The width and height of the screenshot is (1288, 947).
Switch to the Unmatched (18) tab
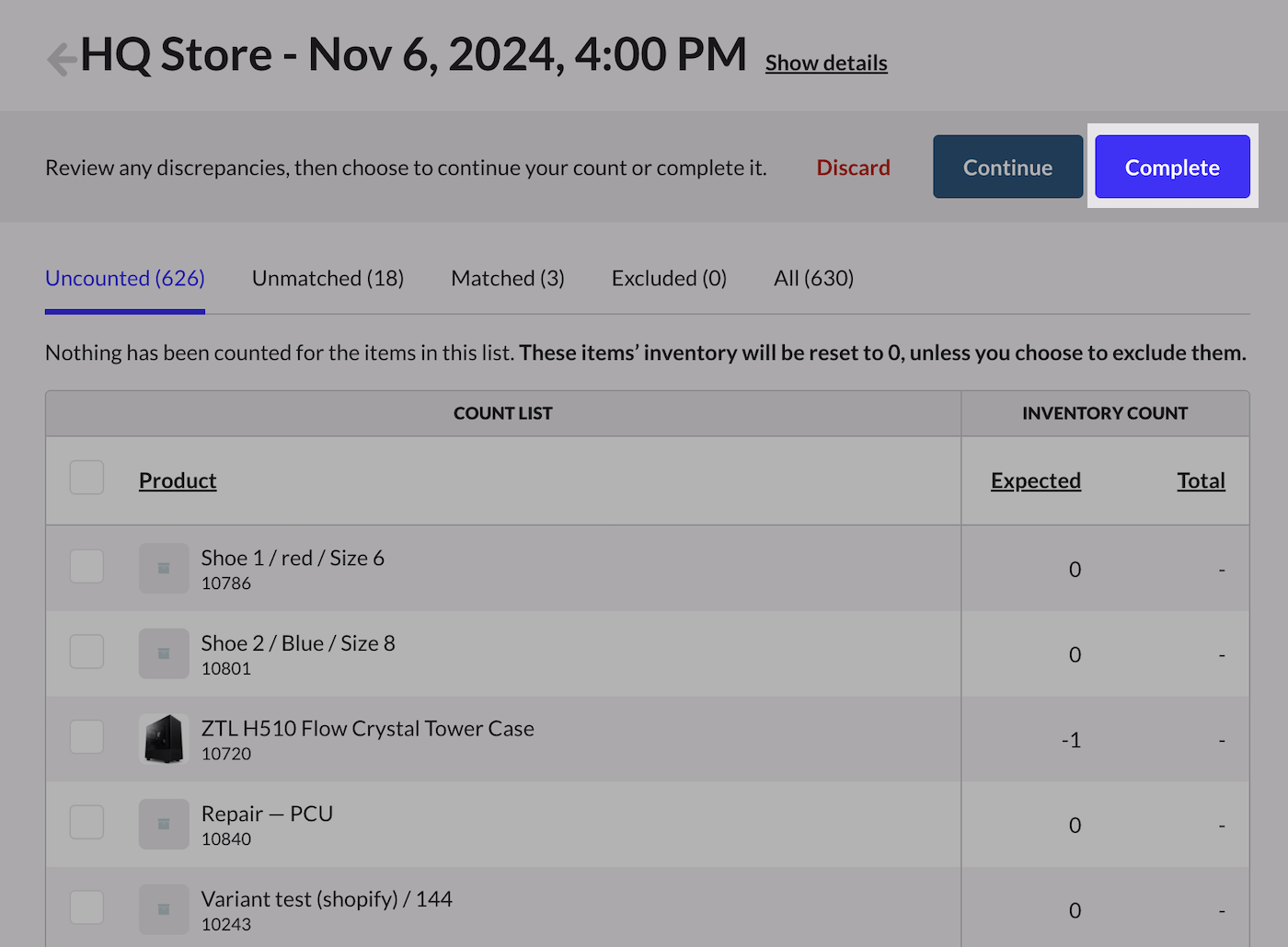point(328,278)
